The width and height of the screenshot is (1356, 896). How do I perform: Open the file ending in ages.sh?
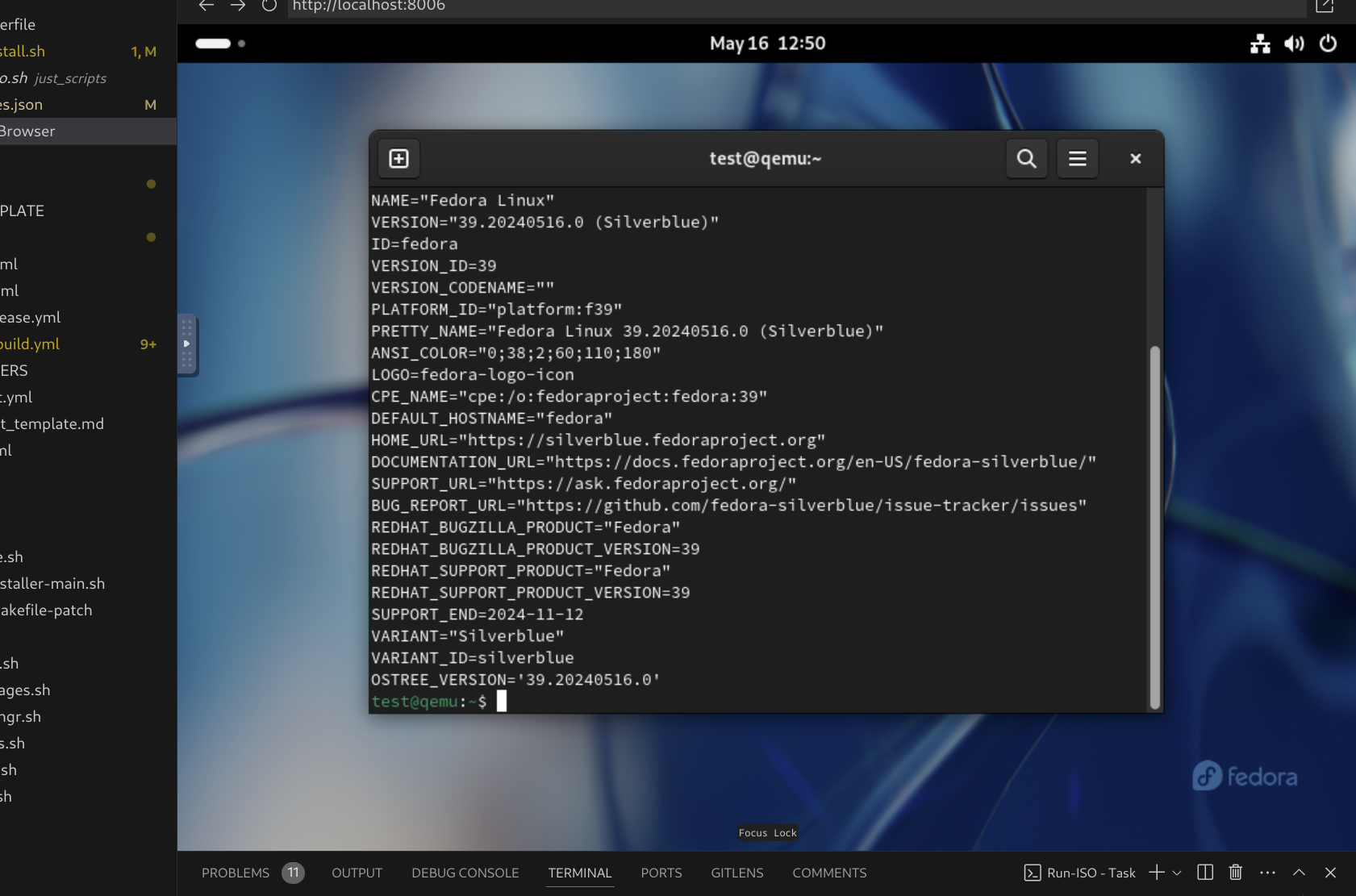[88, 690]
